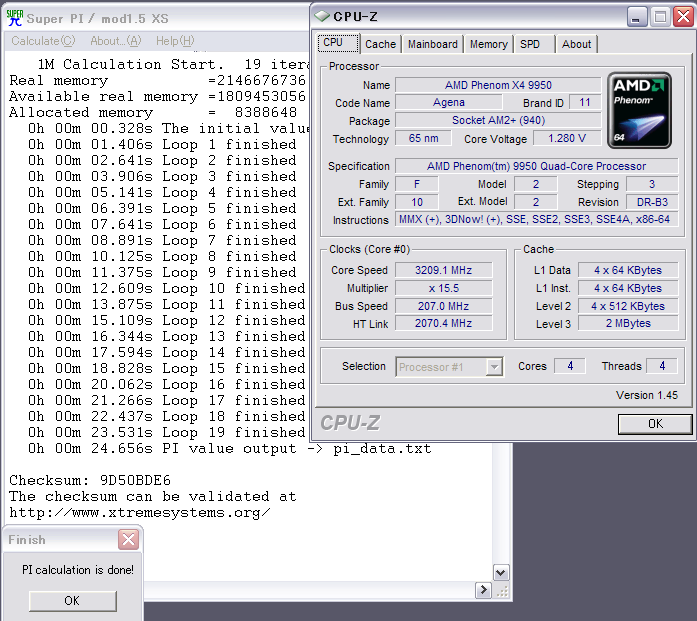Open the About menu in Super PI
Screen dimensions: 697x621
[116, 41]
